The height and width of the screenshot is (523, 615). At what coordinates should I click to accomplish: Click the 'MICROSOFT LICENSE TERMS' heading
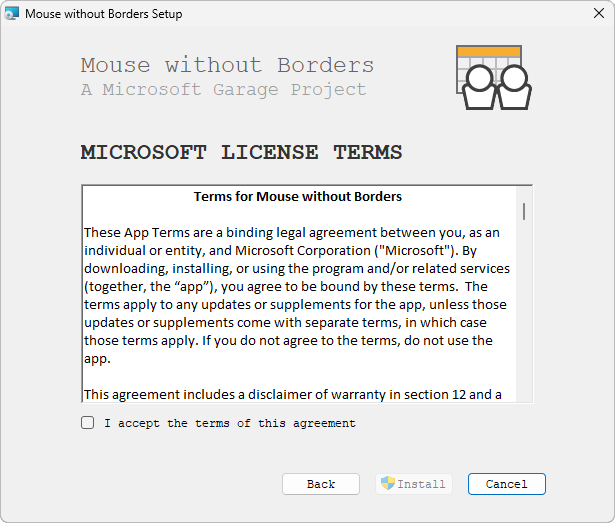coord(241,153)
